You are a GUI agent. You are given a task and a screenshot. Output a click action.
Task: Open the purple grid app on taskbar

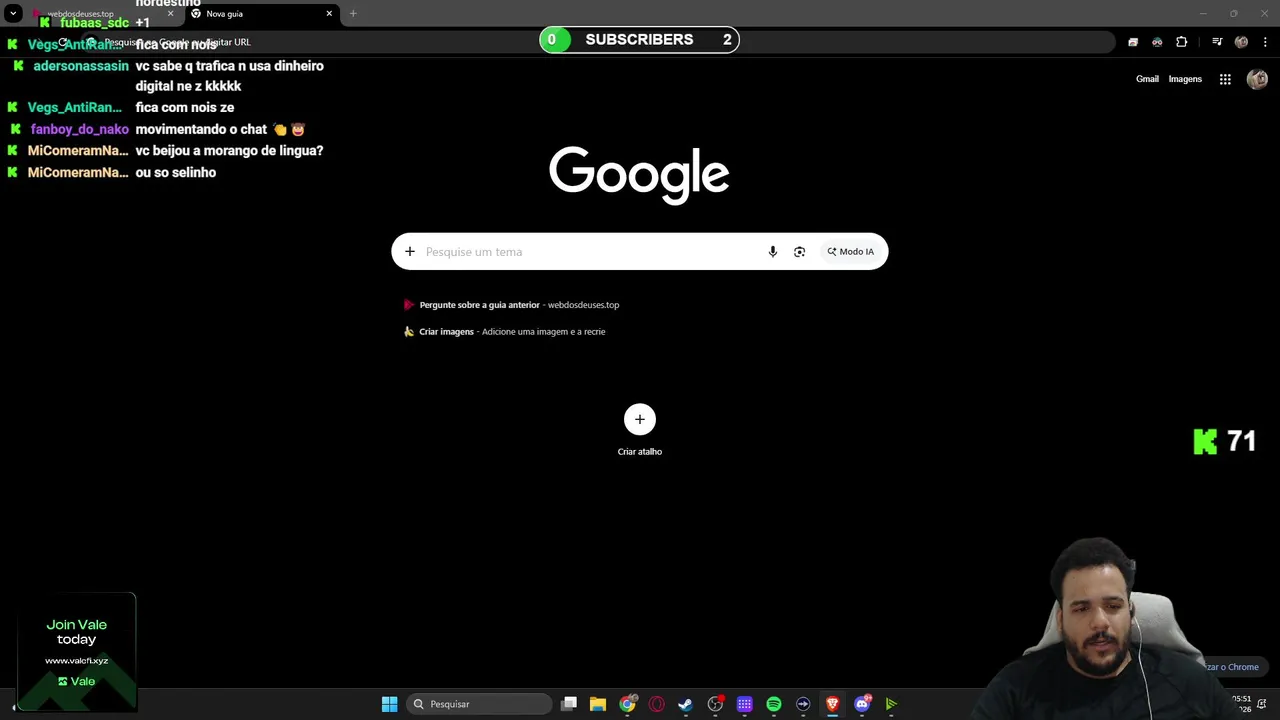click(x=744, y=704)
